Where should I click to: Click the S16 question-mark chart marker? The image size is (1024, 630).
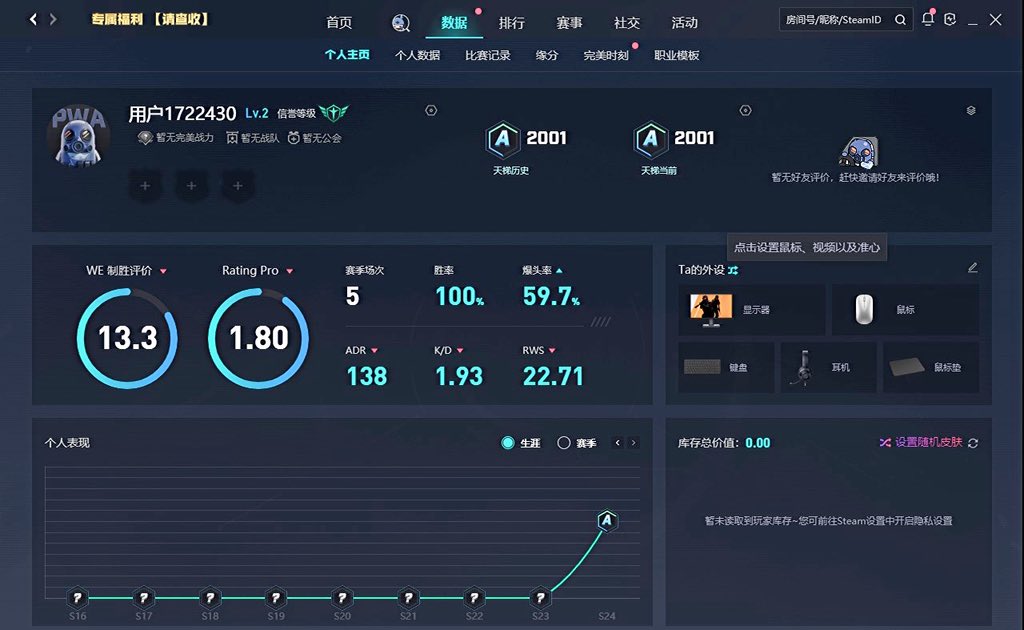pos(78,597)
